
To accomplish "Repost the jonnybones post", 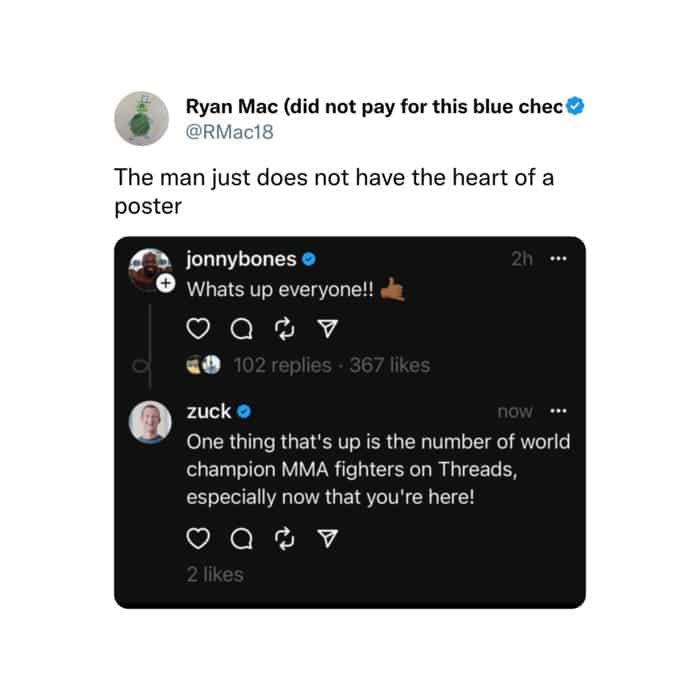I will [x=284, y=329].
